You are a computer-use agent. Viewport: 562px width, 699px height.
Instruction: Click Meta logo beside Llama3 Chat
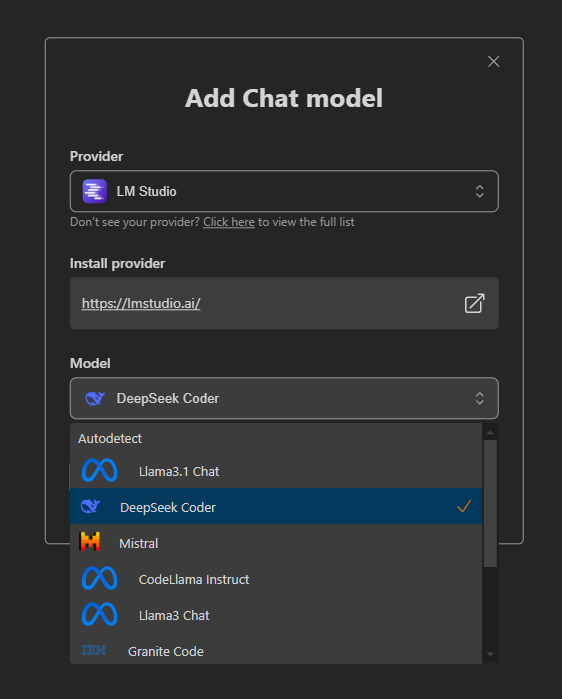click(99, 615)
